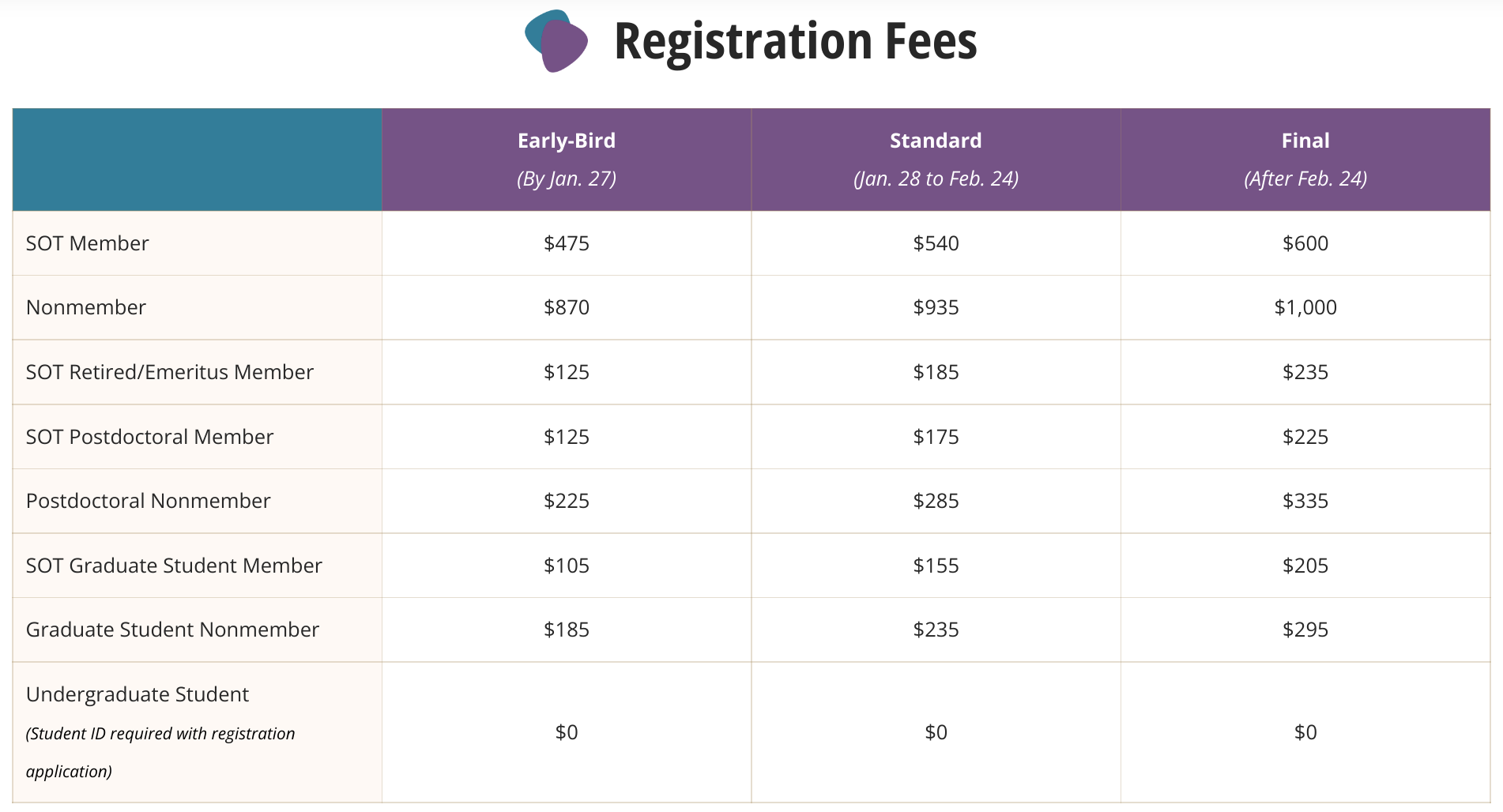Click the Student ID required note
1503x812 pixels.
tap(160, 752)
